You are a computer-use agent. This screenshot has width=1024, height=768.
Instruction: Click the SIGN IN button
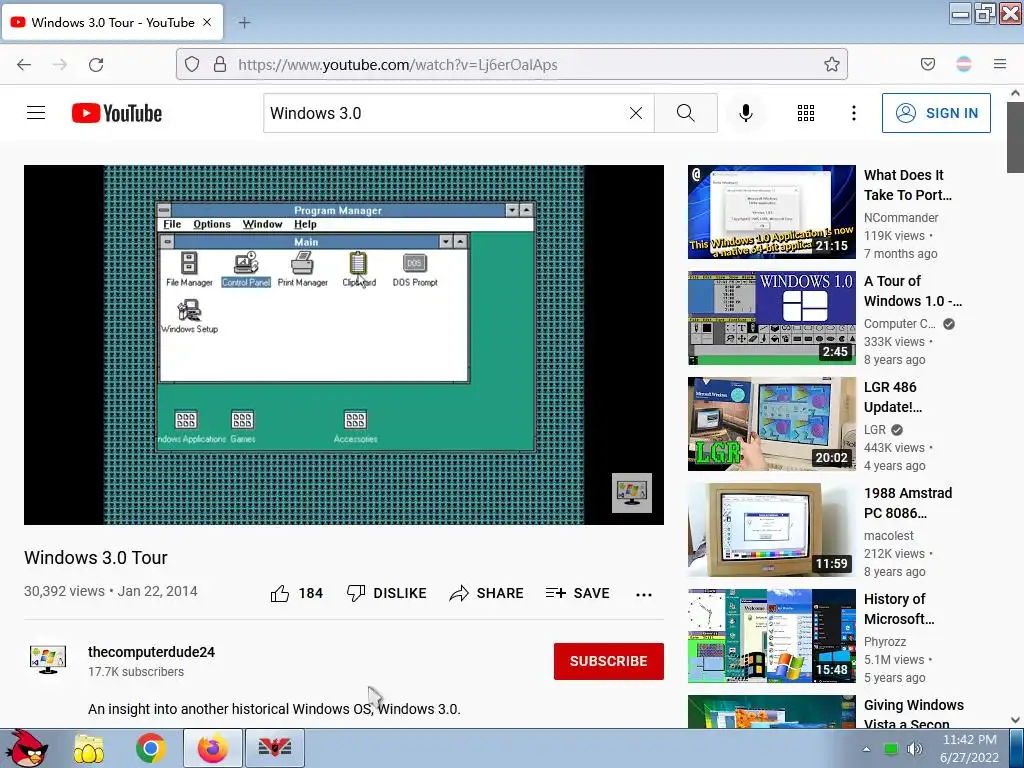point(936,113)
